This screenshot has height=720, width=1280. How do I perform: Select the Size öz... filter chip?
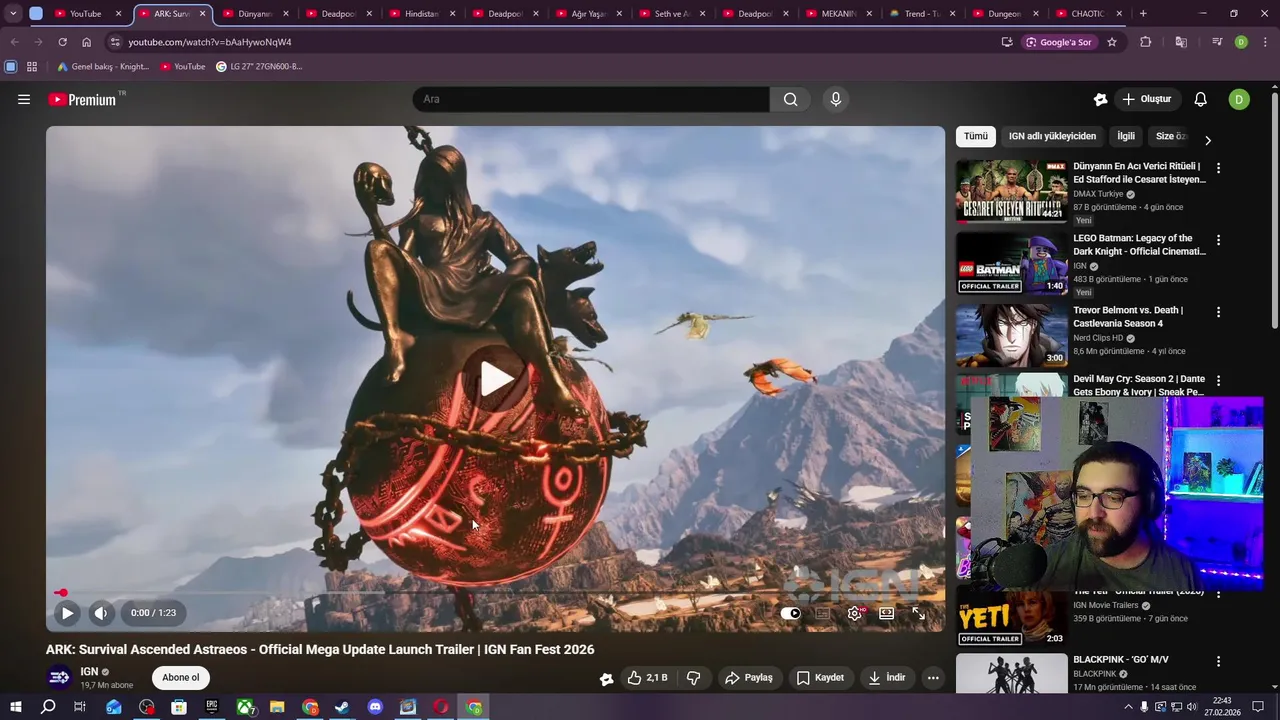1171,136
